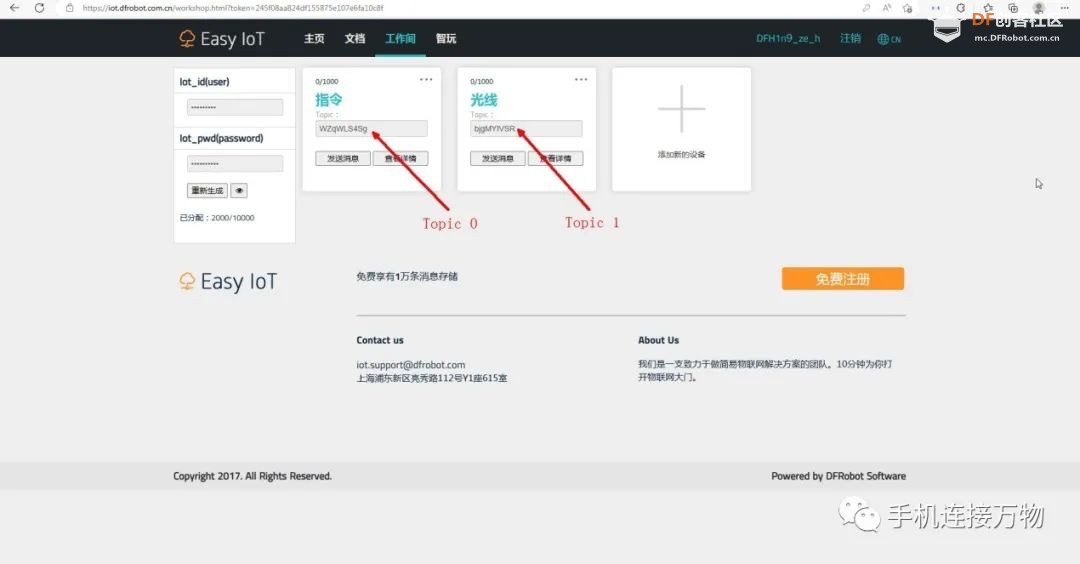The width and height of the screenshot is (1080, 564).
Task: Click 0/1000 counter on 光线 card
Action: [x=481, y=81]
